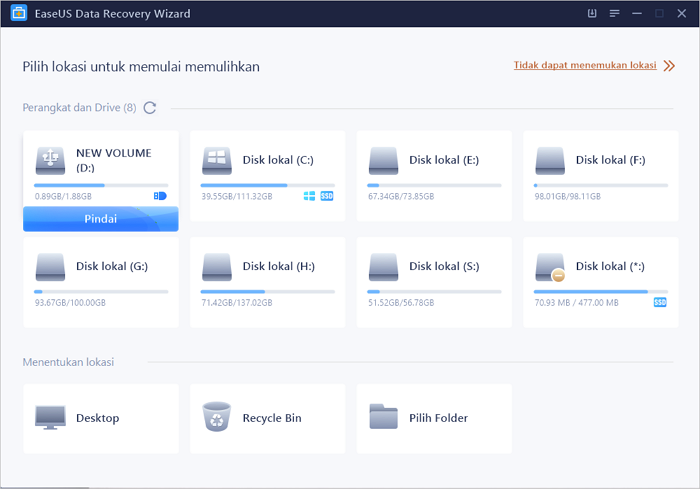Select the Windows drive icon for Disk C
700x489 pixels.
click(217, 161)
